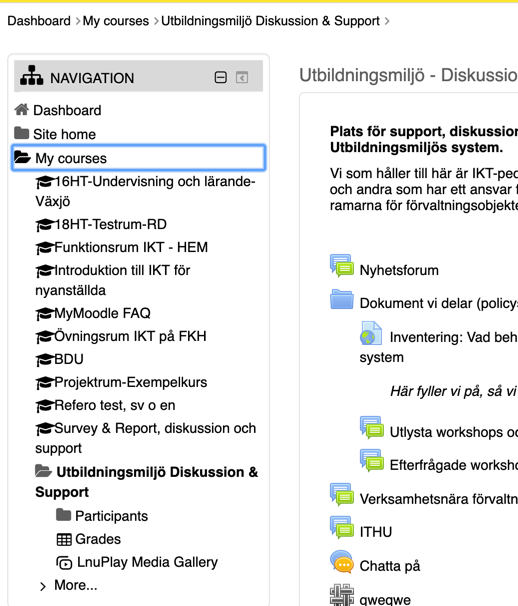
Task: Collapse the Navigation block with minus icon
Action: pos(221,77)
